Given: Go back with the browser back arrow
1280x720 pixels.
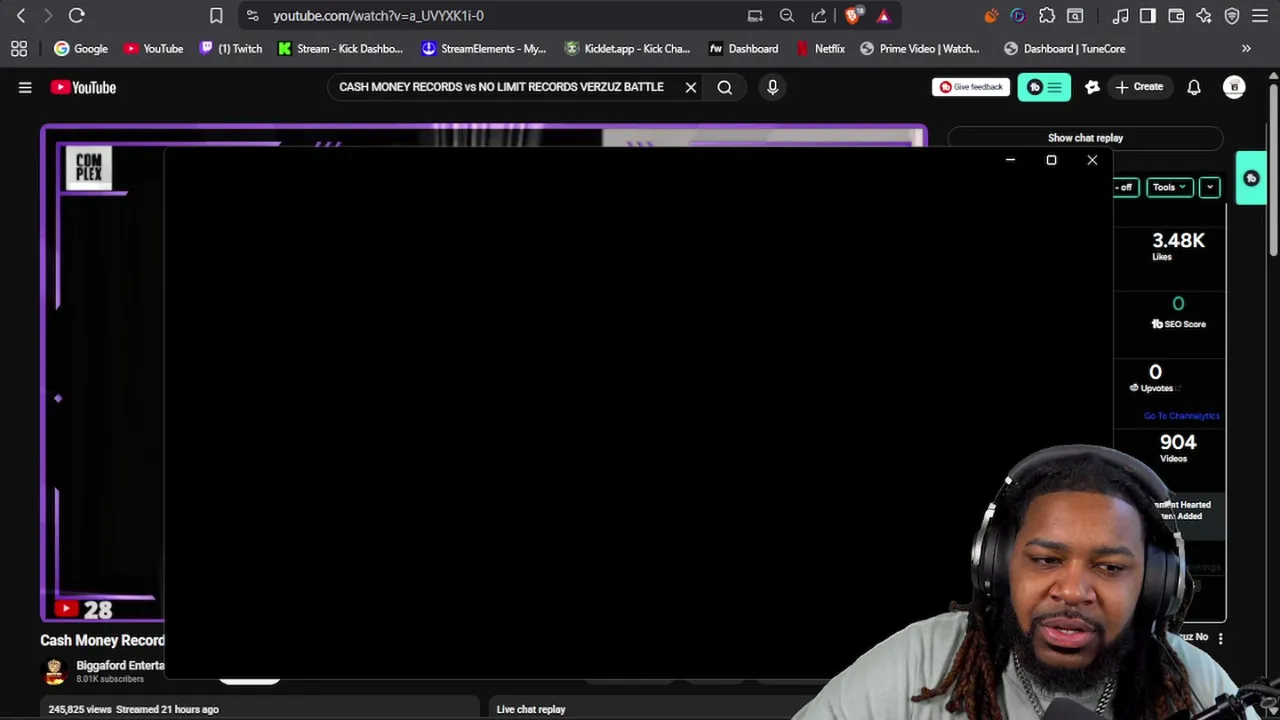Looking at the screenshot, I should [21, 15].
